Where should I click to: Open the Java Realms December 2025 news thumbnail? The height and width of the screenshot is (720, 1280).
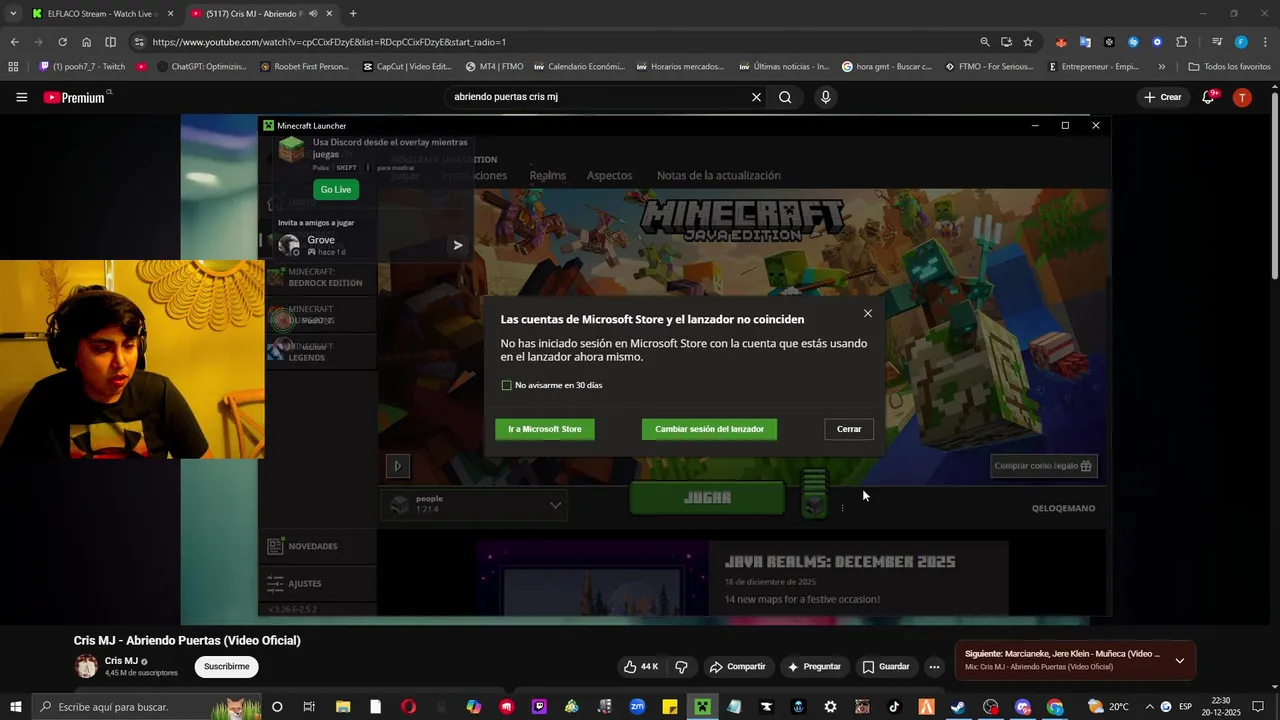tap(592, 580)
